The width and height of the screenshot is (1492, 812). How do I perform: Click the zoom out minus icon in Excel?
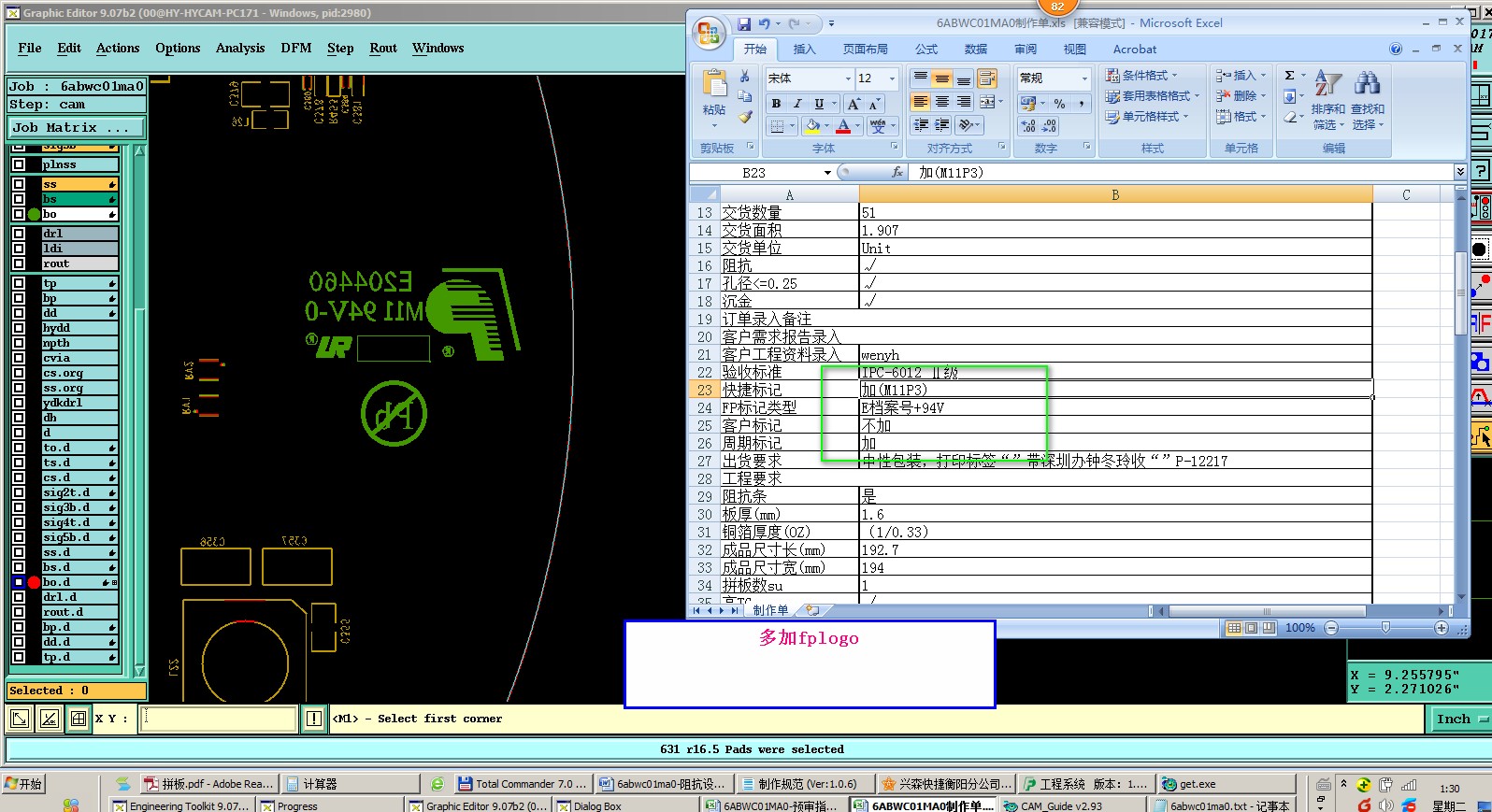1331,628
